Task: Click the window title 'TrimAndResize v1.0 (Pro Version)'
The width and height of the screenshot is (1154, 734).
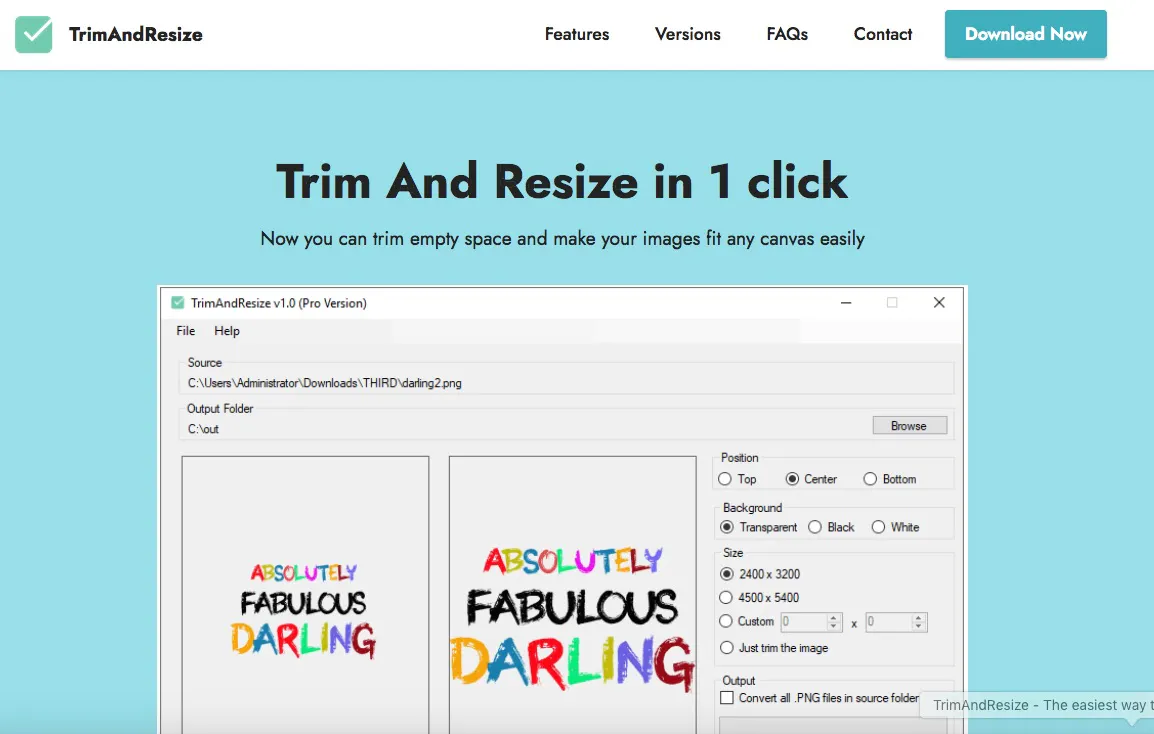Action: click(278, 303)
